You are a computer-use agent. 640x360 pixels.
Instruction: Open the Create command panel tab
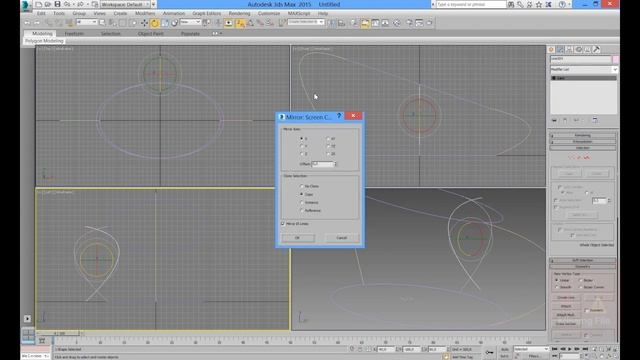tap(551, 49)
